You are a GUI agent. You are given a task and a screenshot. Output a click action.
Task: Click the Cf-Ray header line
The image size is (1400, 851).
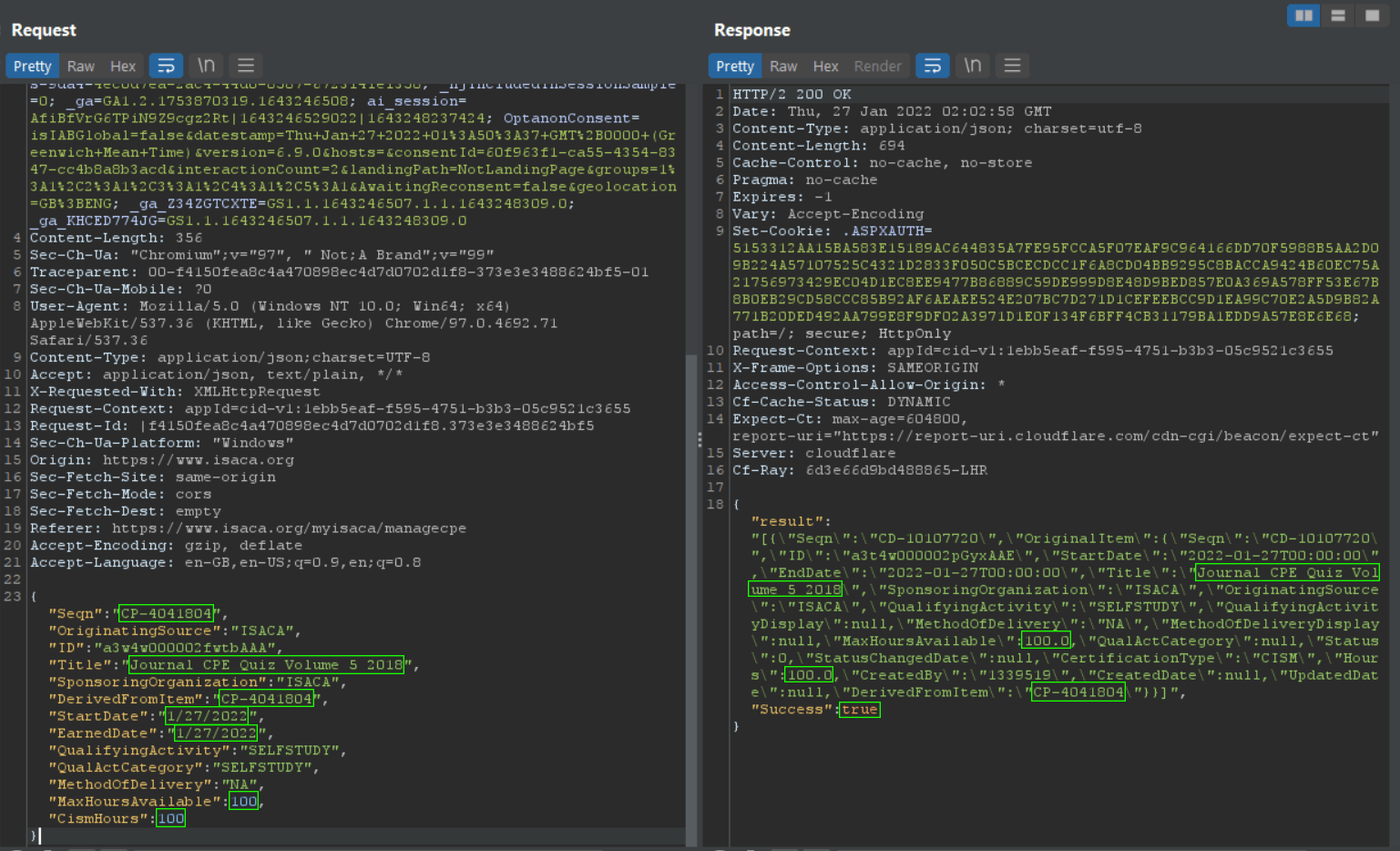point(860,470)
